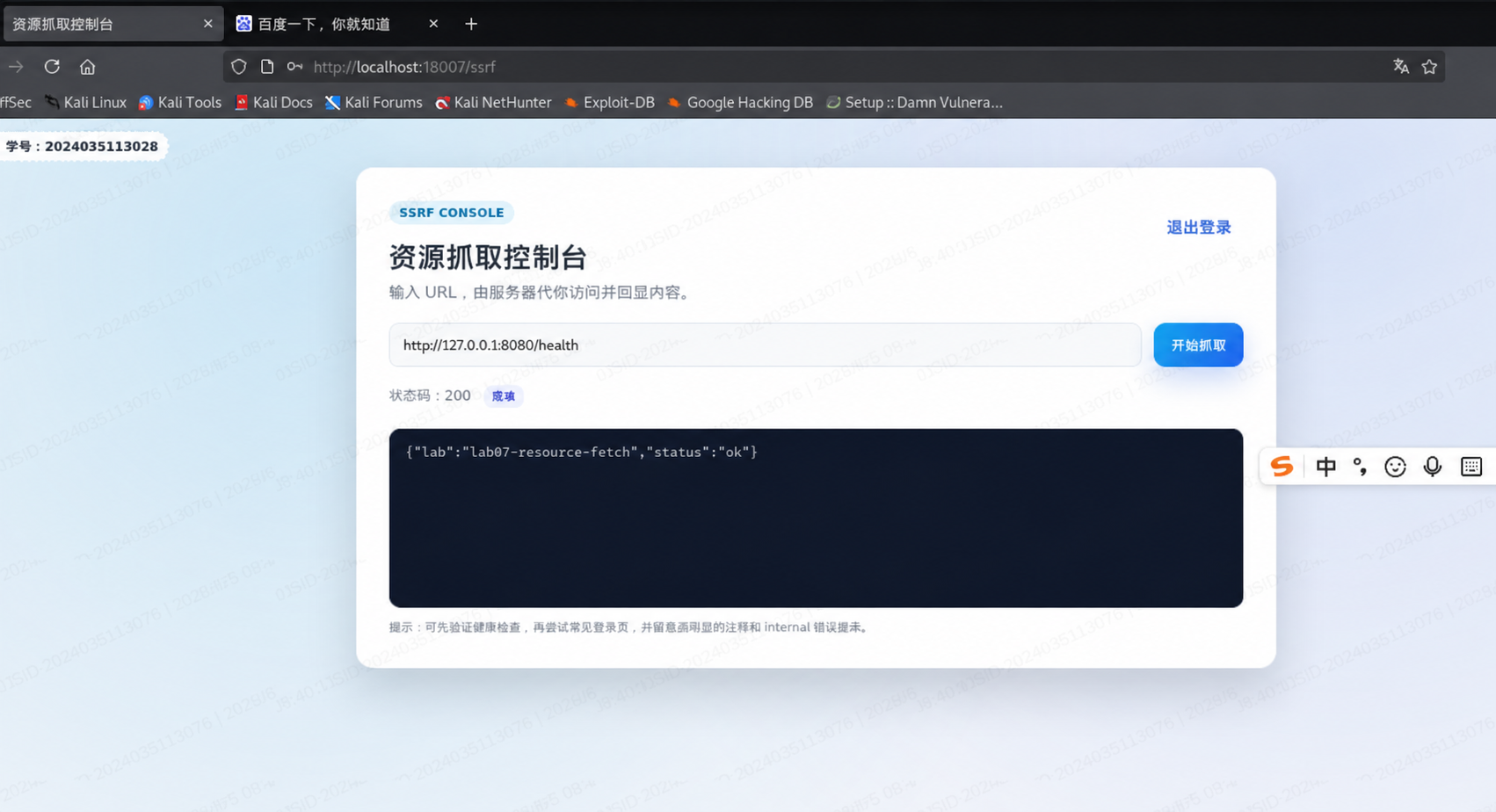Click the status badge next to 状态码：200
This screenshot has height=812, width=1496.
504,396
